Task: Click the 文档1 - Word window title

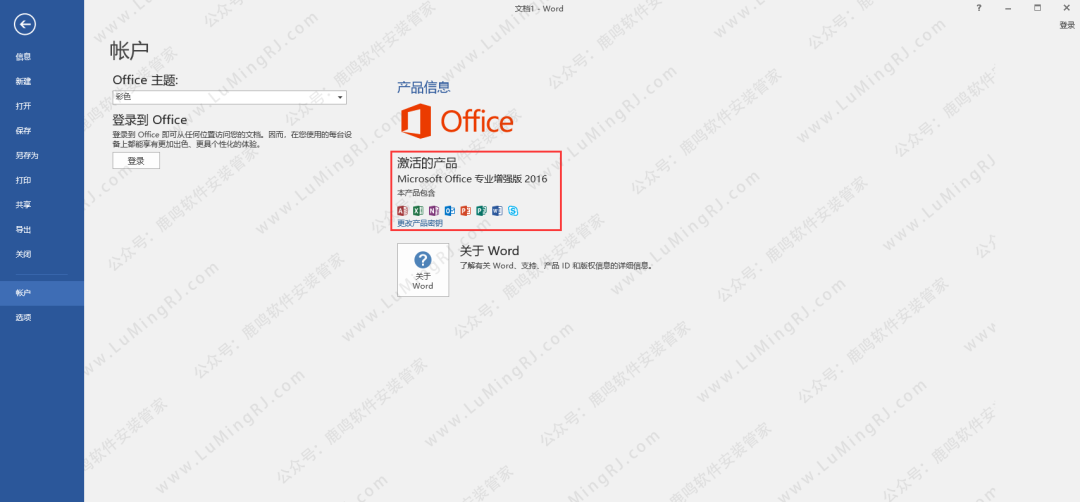Action: (x=539, y=8)
